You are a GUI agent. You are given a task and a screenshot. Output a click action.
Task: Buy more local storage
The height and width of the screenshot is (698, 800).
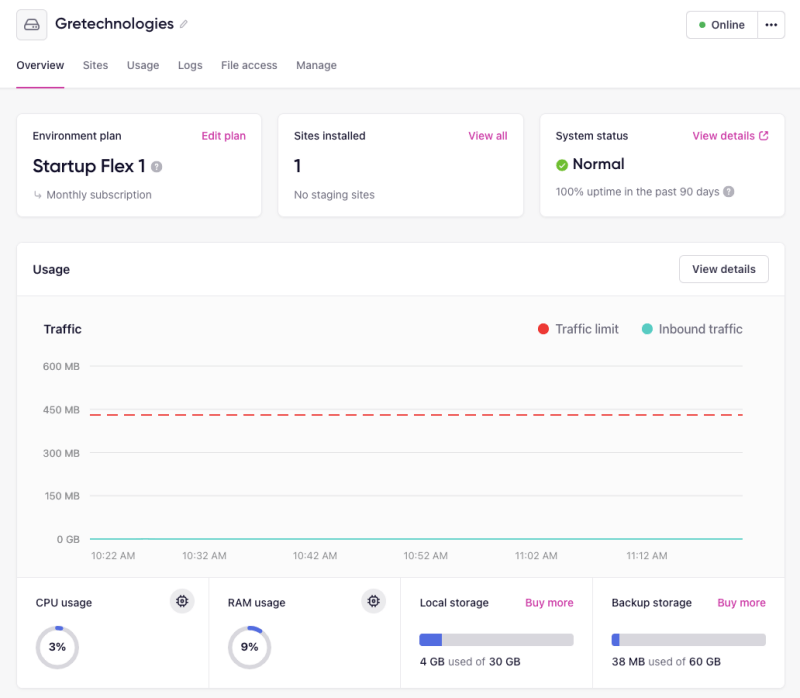[x=549, y=602]
